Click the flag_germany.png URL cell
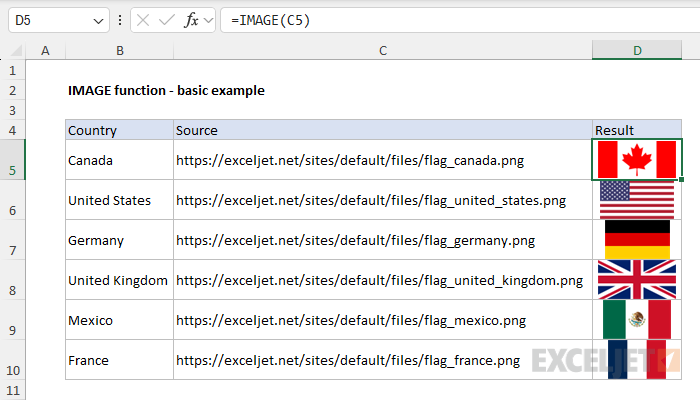Viewport: 700px width, 400px height. pos(383,240)
